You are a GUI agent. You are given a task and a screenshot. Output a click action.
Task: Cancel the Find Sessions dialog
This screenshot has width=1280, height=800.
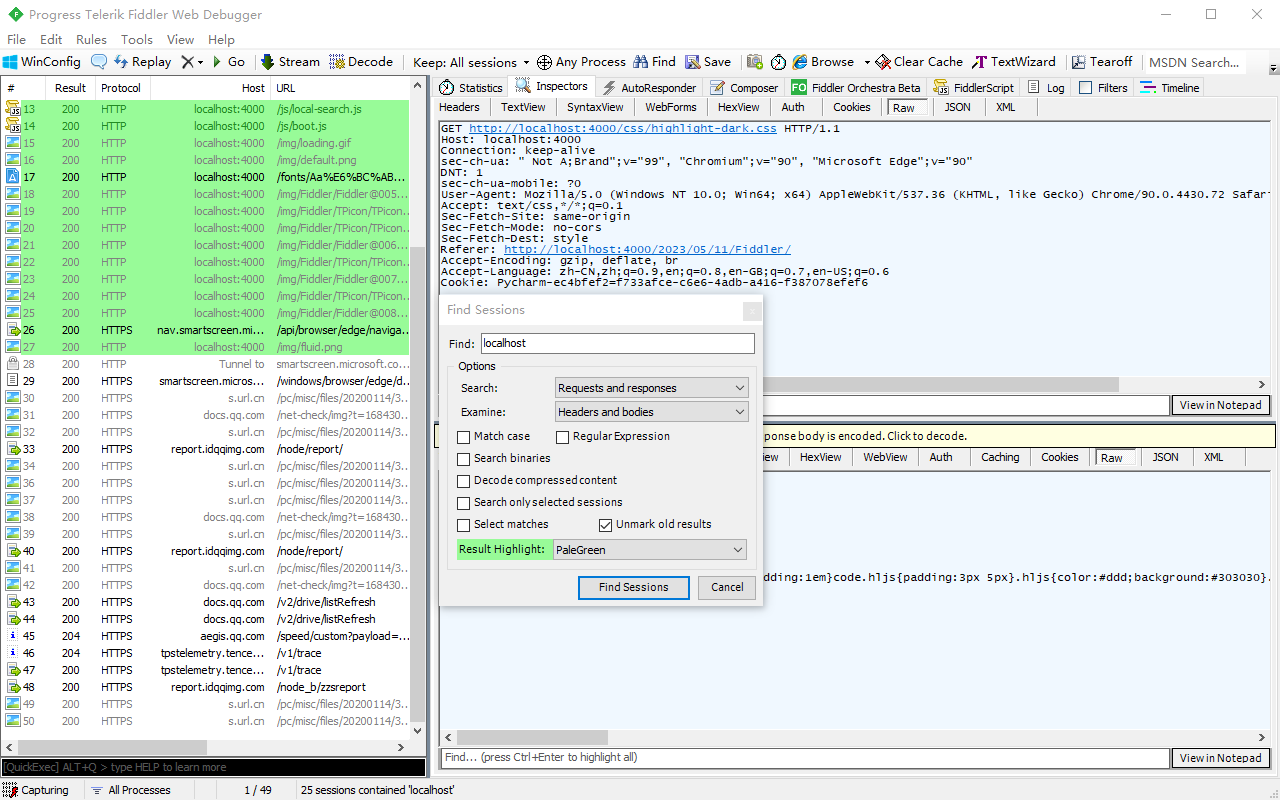[727, 588]
